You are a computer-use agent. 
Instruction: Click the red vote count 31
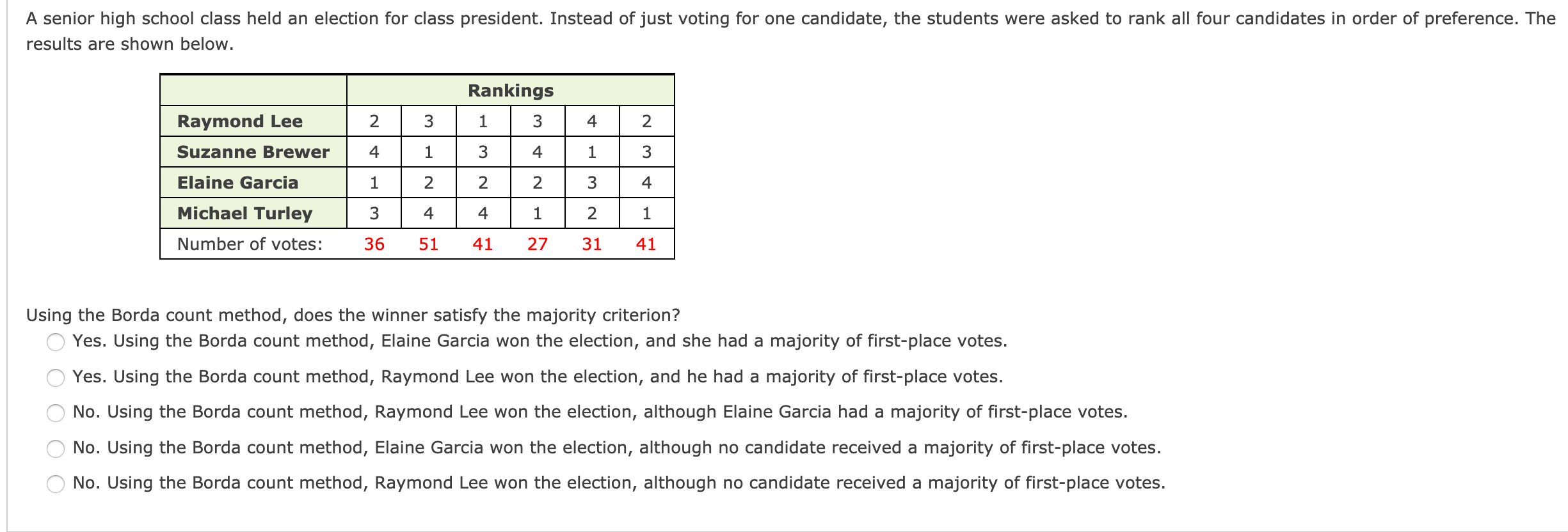tap(592, 244)
